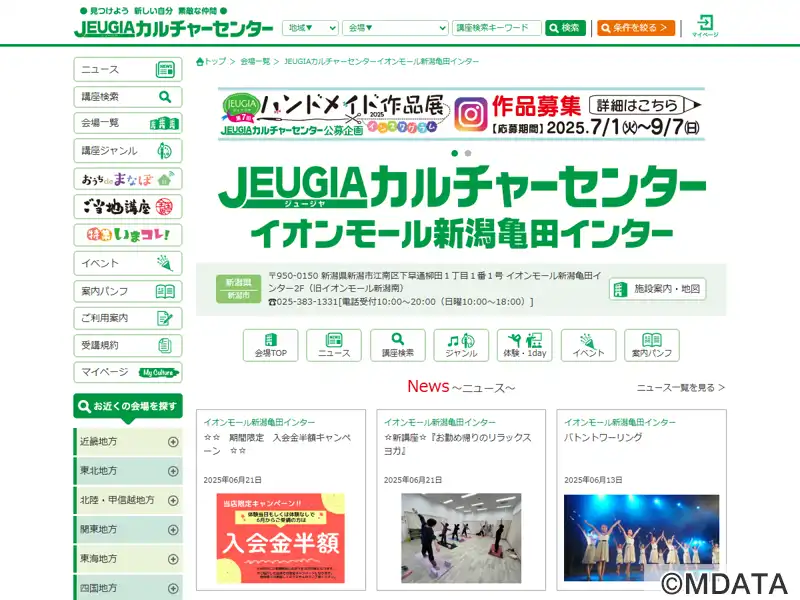Click the お近くの会場を探す heading
The image size is (800, 600).
pyautogui.click(x=128, y=407)
